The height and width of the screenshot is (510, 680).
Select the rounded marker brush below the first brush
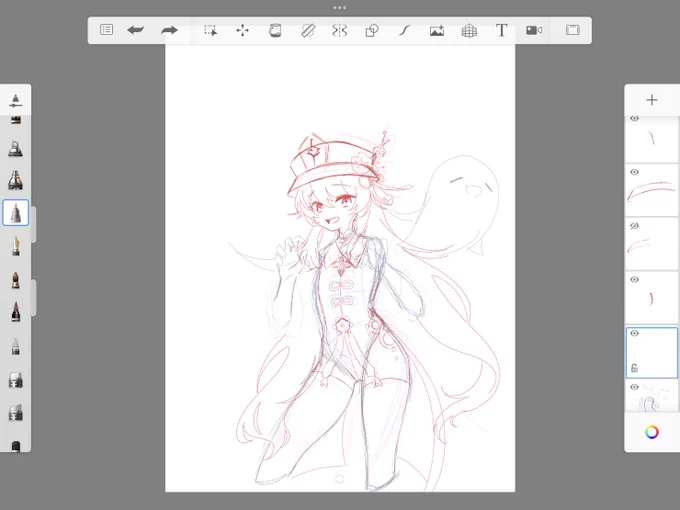[15, 148]
